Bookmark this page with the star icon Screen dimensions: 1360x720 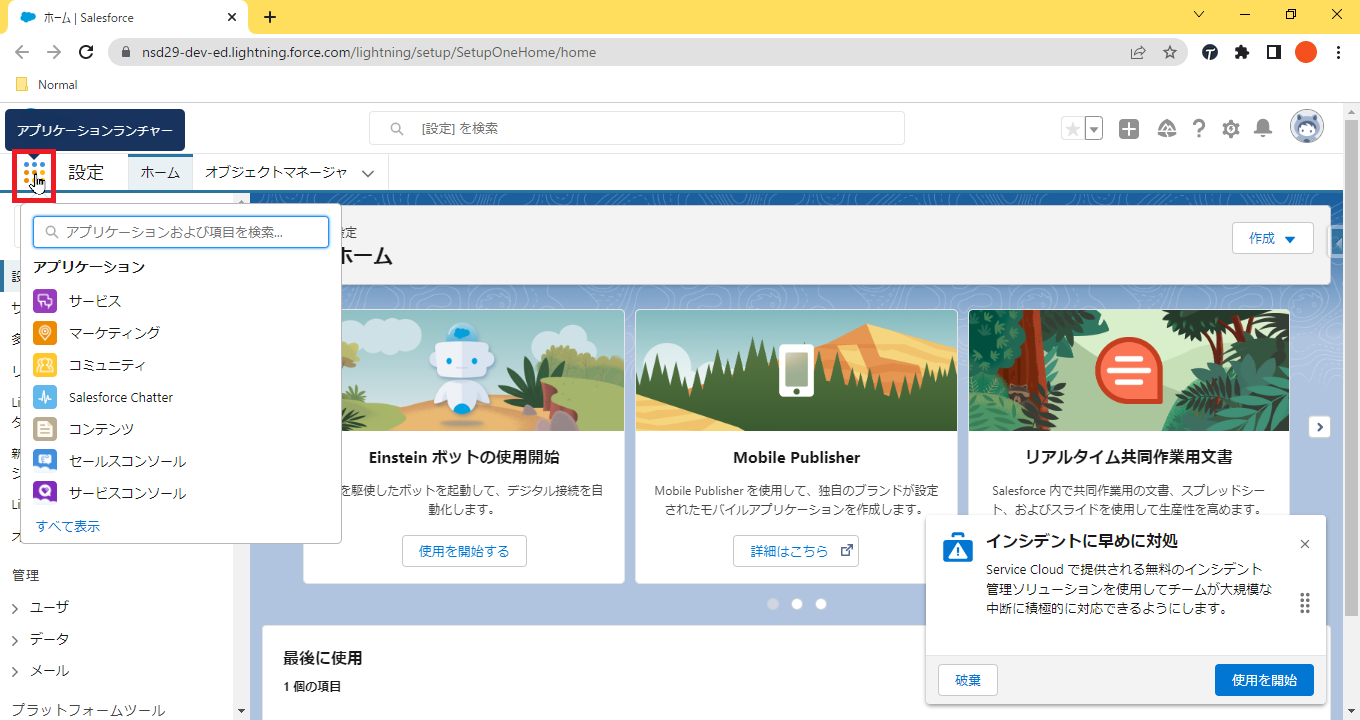(1170, 52)
